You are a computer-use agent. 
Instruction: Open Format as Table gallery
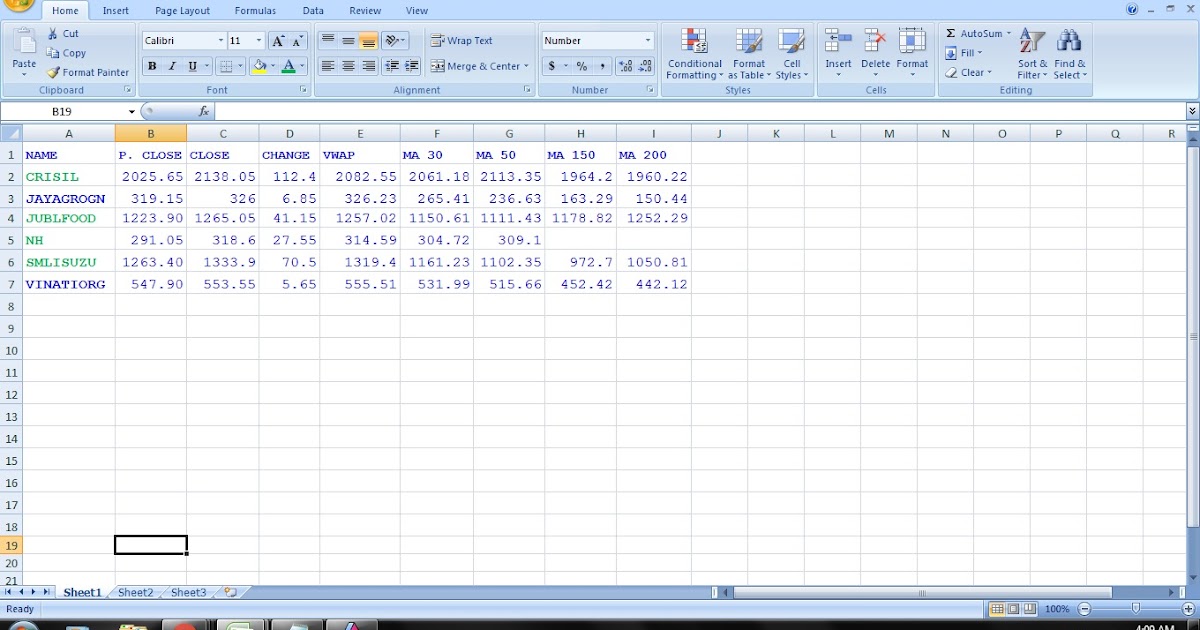749,54
